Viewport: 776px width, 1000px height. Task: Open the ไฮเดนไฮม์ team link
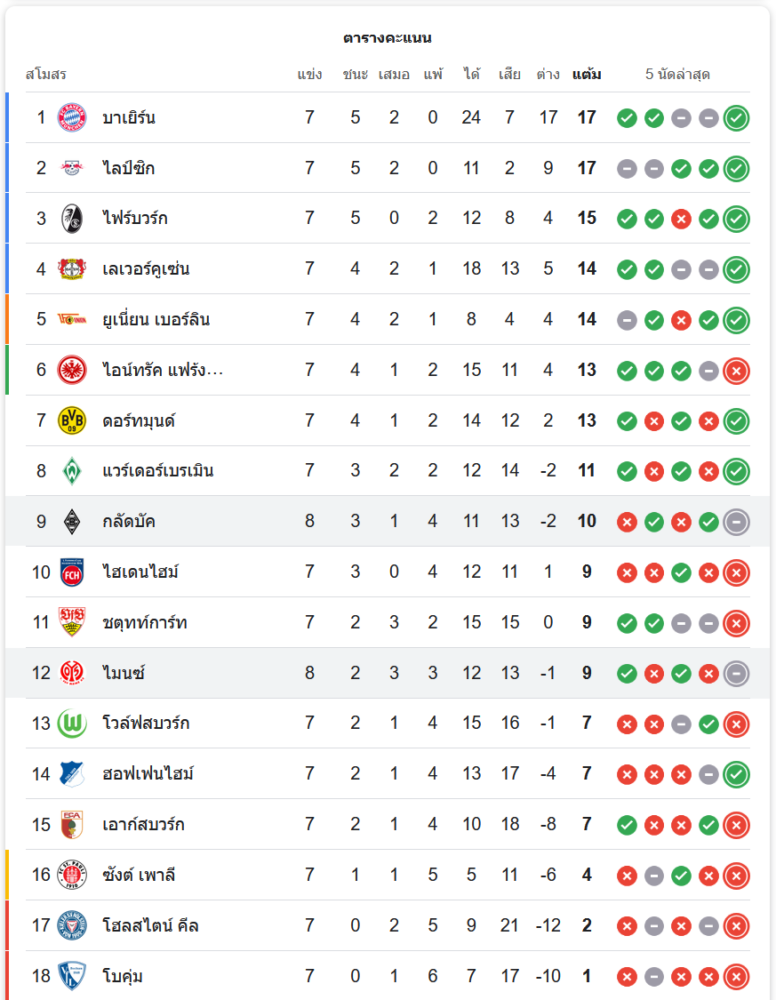point(141,572)
